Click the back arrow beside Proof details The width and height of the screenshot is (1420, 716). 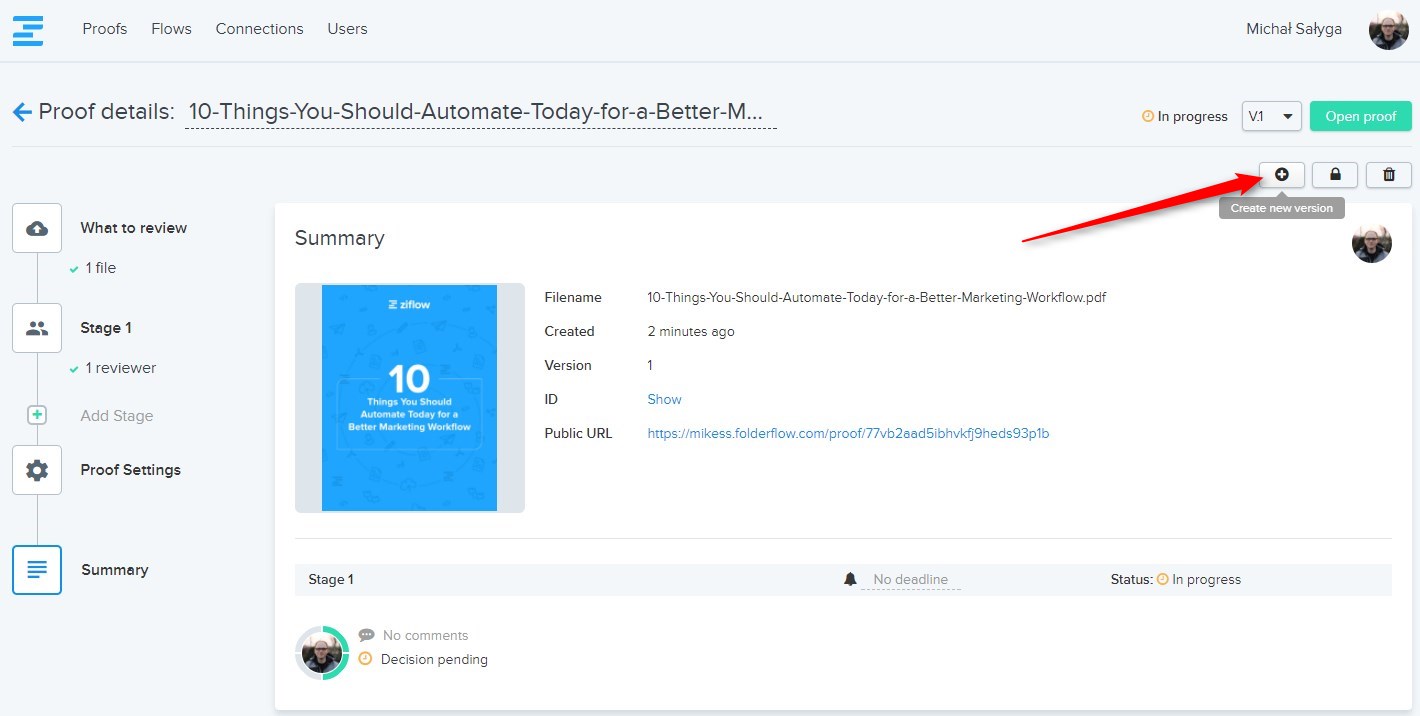[x=22, y=112]
